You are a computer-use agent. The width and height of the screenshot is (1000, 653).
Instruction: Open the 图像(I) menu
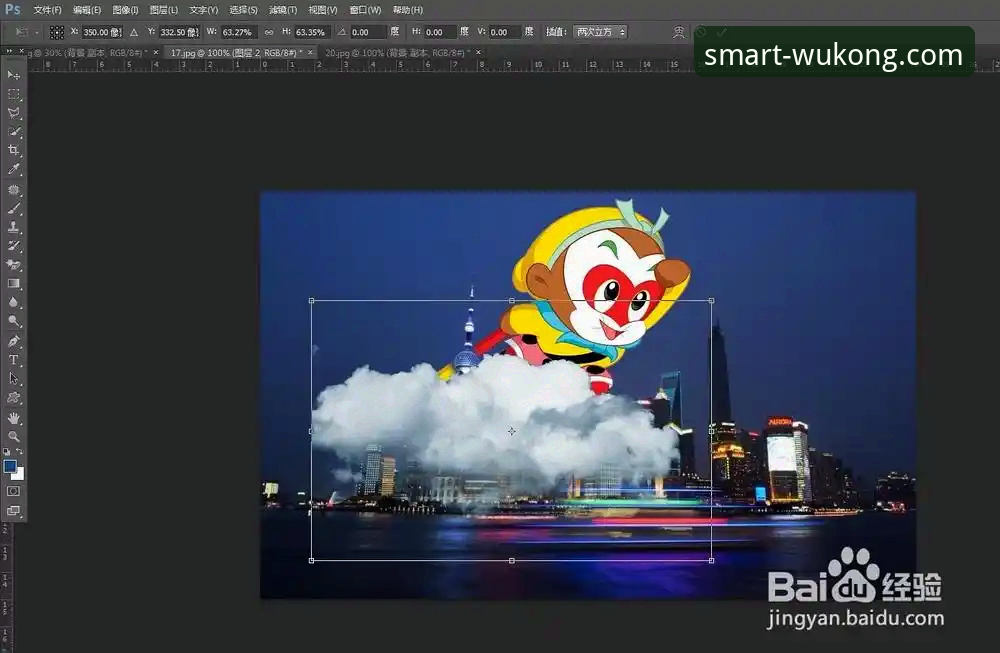coord(125,10)
